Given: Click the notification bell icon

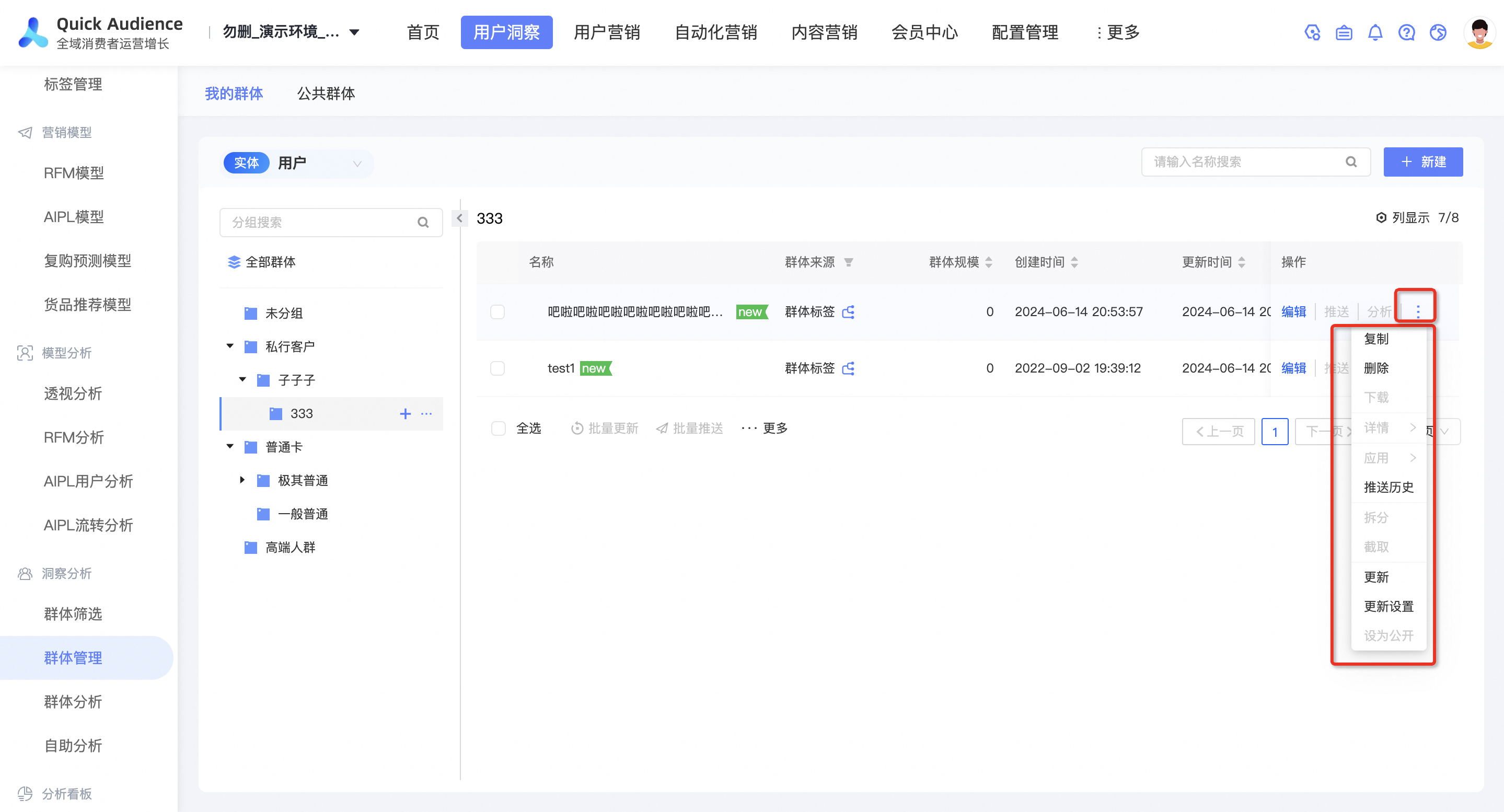Looking at the screenshot, I should [x=1375, y=33].
